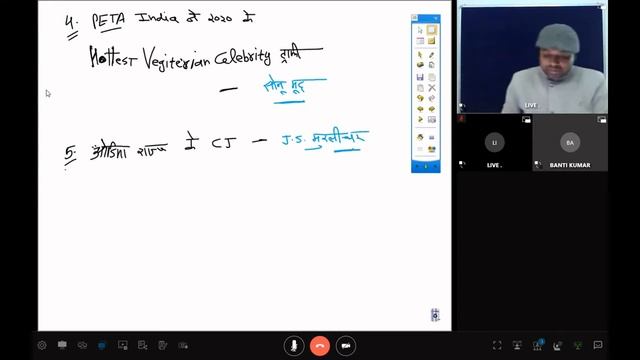Click the handwritten 'PETA' text on whiteboard
640x360 pixels.
pos(108,21)
